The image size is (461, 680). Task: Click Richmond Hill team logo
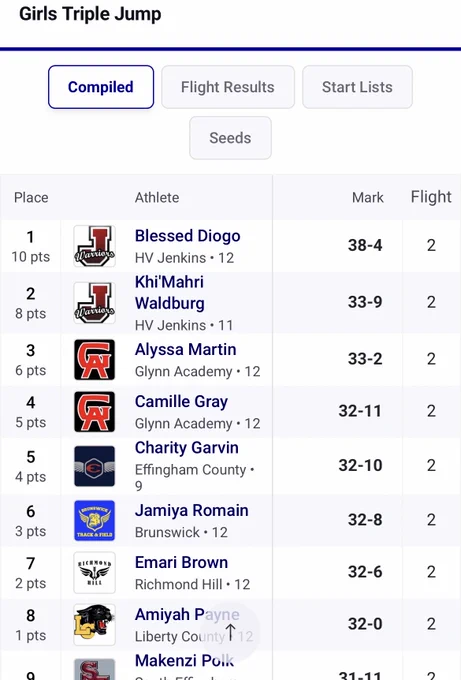point(95,572)
